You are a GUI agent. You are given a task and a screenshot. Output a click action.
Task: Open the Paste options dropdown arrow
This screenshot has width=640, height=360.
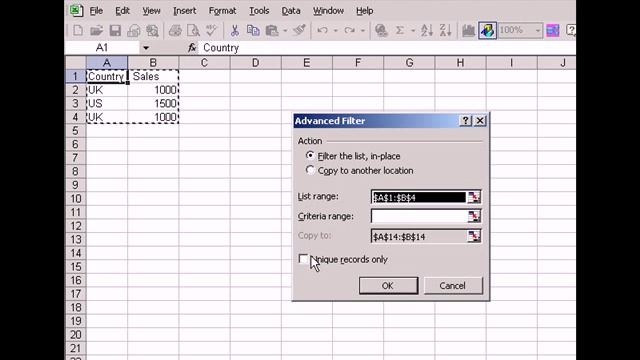click(x=285, y=31)
